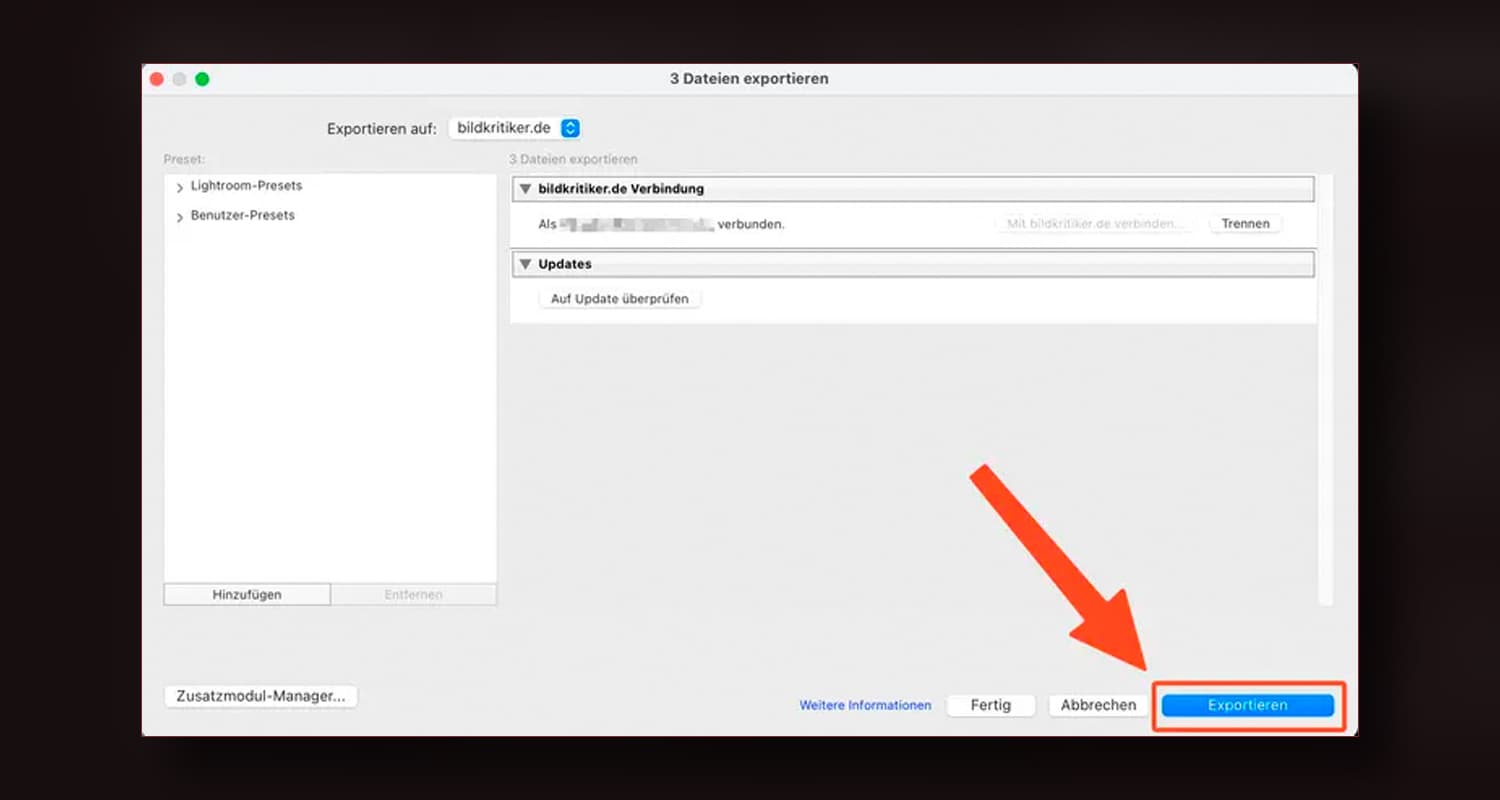The image size is (1500, 800).
Task: Expand the Benutzer-Presets chevron arrow
Action: click(x=179, y=217)
